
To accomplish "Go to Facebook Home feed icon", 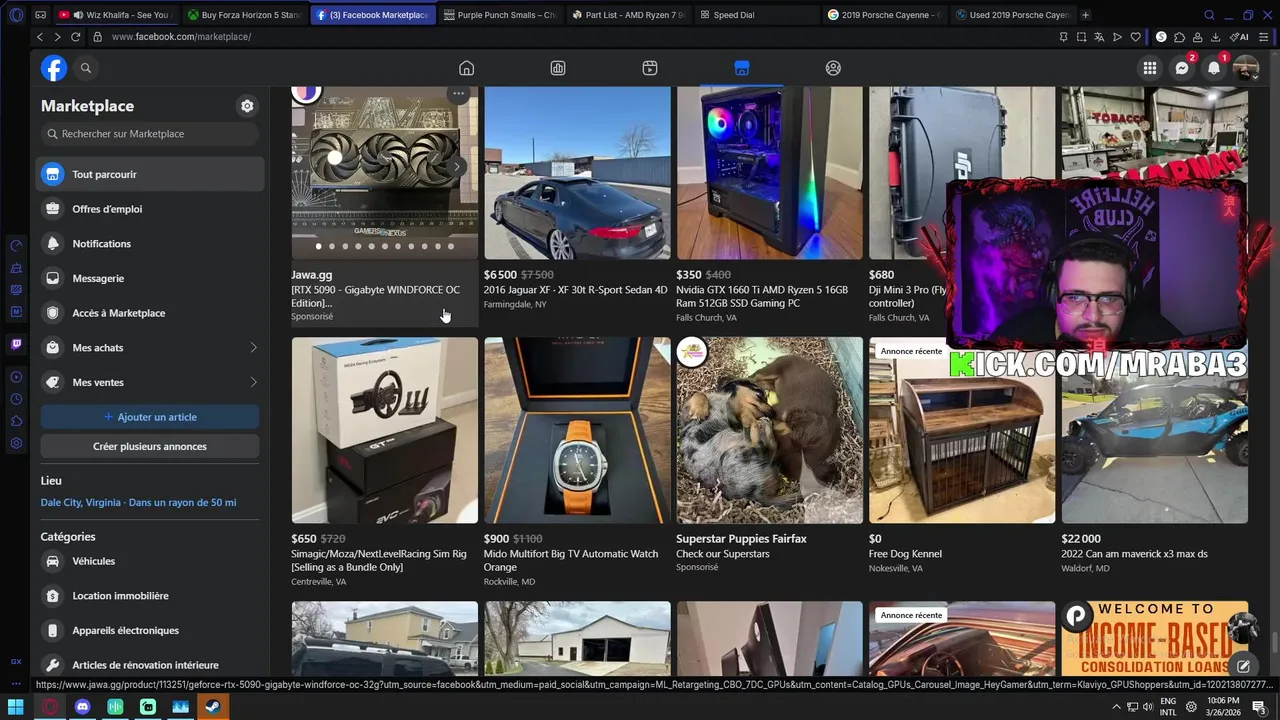I will pos(466,68).
